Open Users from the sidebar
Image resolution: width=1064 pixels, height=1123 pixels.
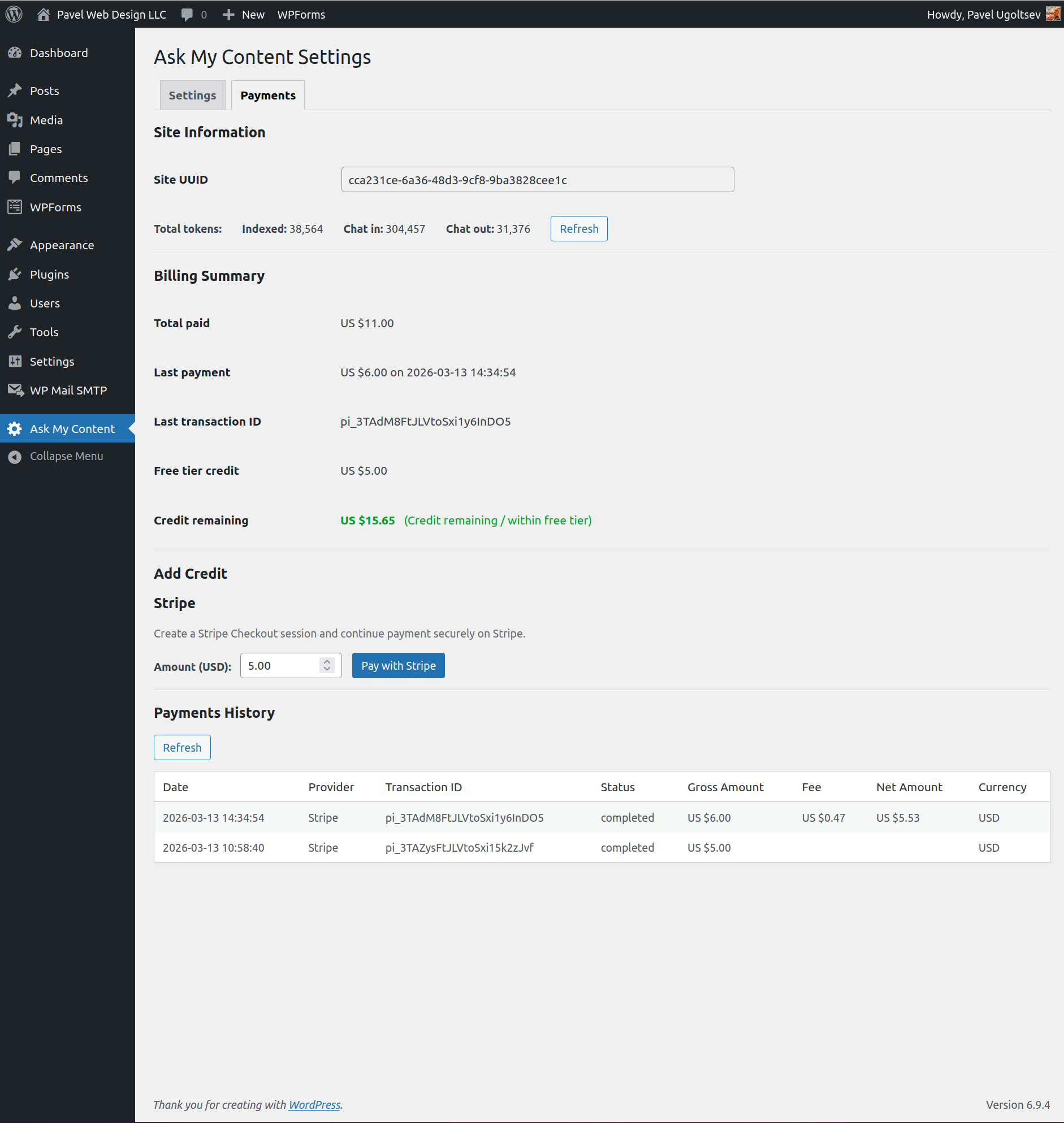coord(44,303)
